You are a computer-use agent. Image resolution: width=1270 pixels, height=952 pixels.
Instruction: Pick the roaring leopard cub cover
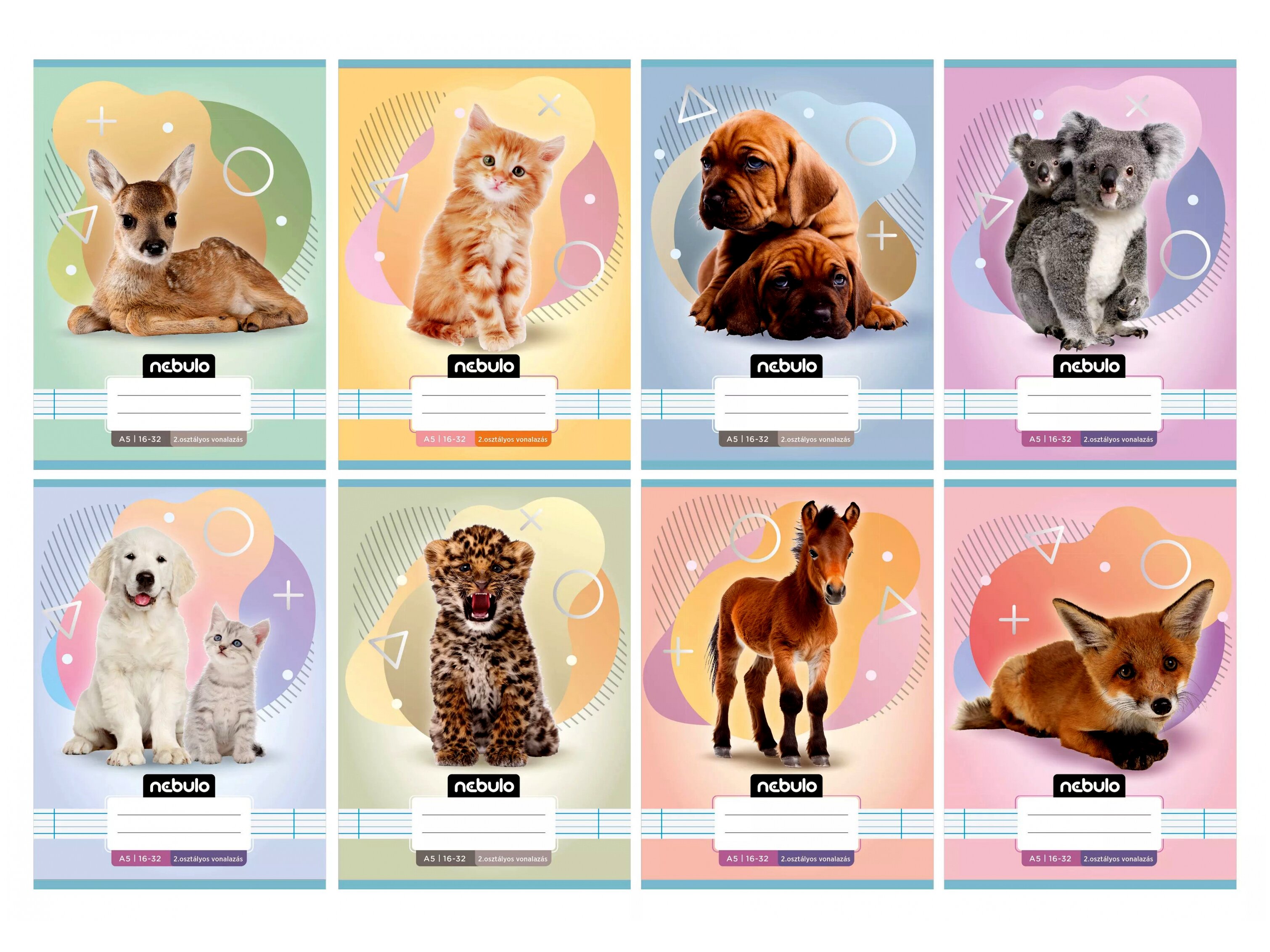(x=484, y=684)
